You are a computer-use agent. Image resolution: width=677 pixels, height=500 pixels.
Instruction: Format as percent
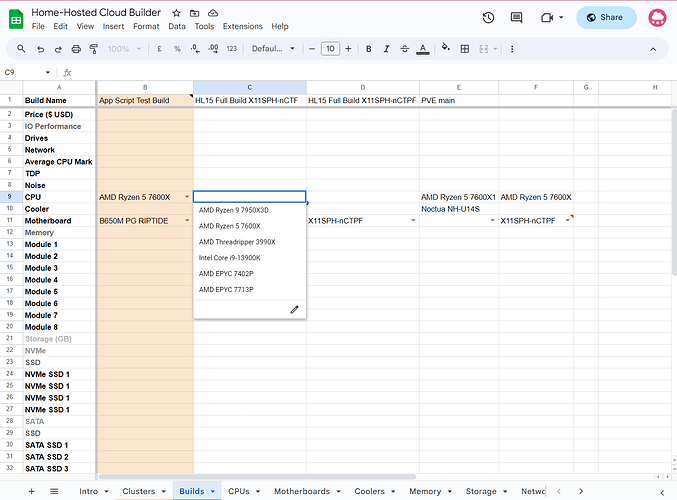177,49
